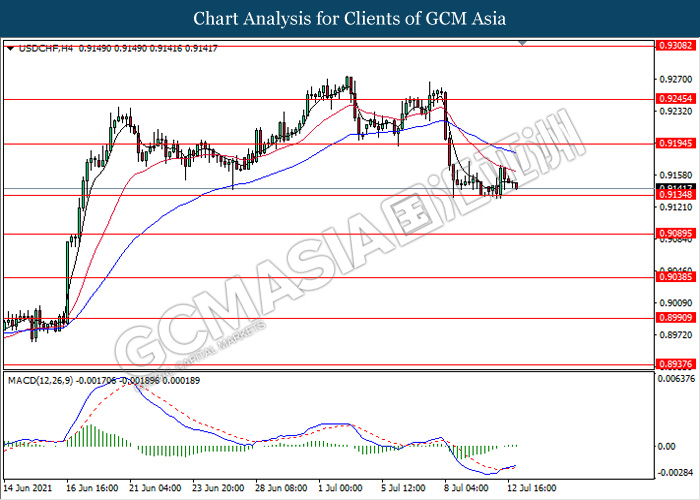Click the black triangle beside USDCHF,H4
This screenshot has height=500, width=700.
(10, 48)
